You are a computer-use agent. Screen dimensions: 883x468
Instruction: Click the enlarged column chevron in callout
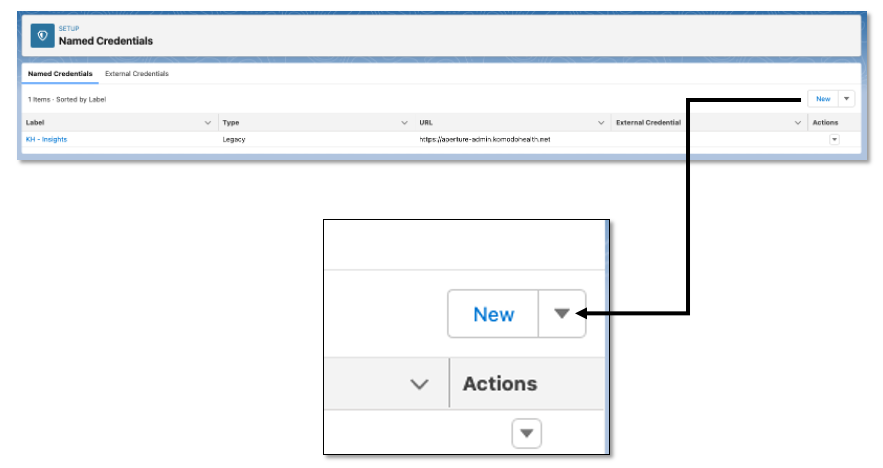pyautogui.click(x=420, y=384)
